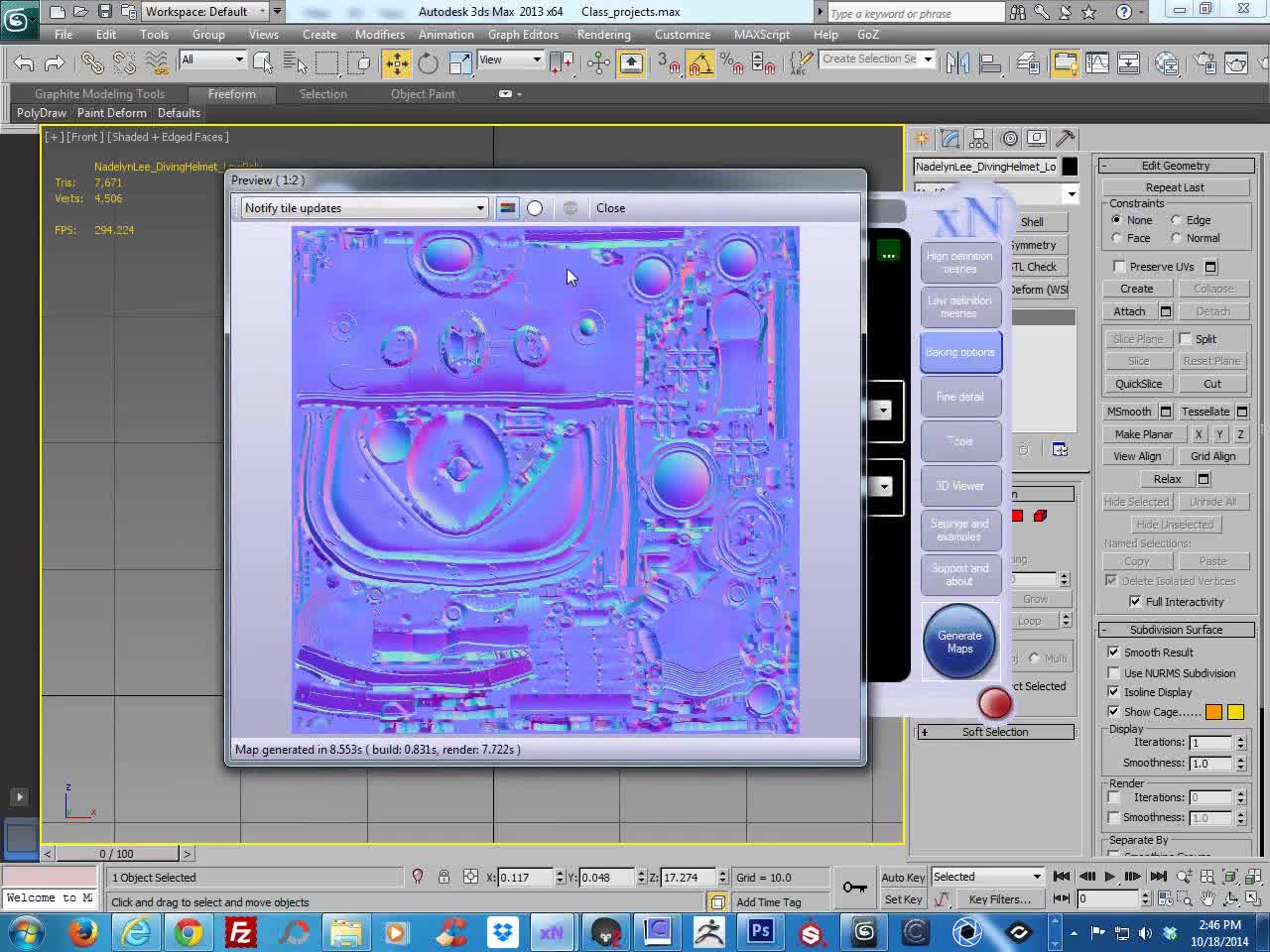1270x952 pixels.
Task: Collapse the Edit Geometry rollout
Action: [x=1176, y=166]
